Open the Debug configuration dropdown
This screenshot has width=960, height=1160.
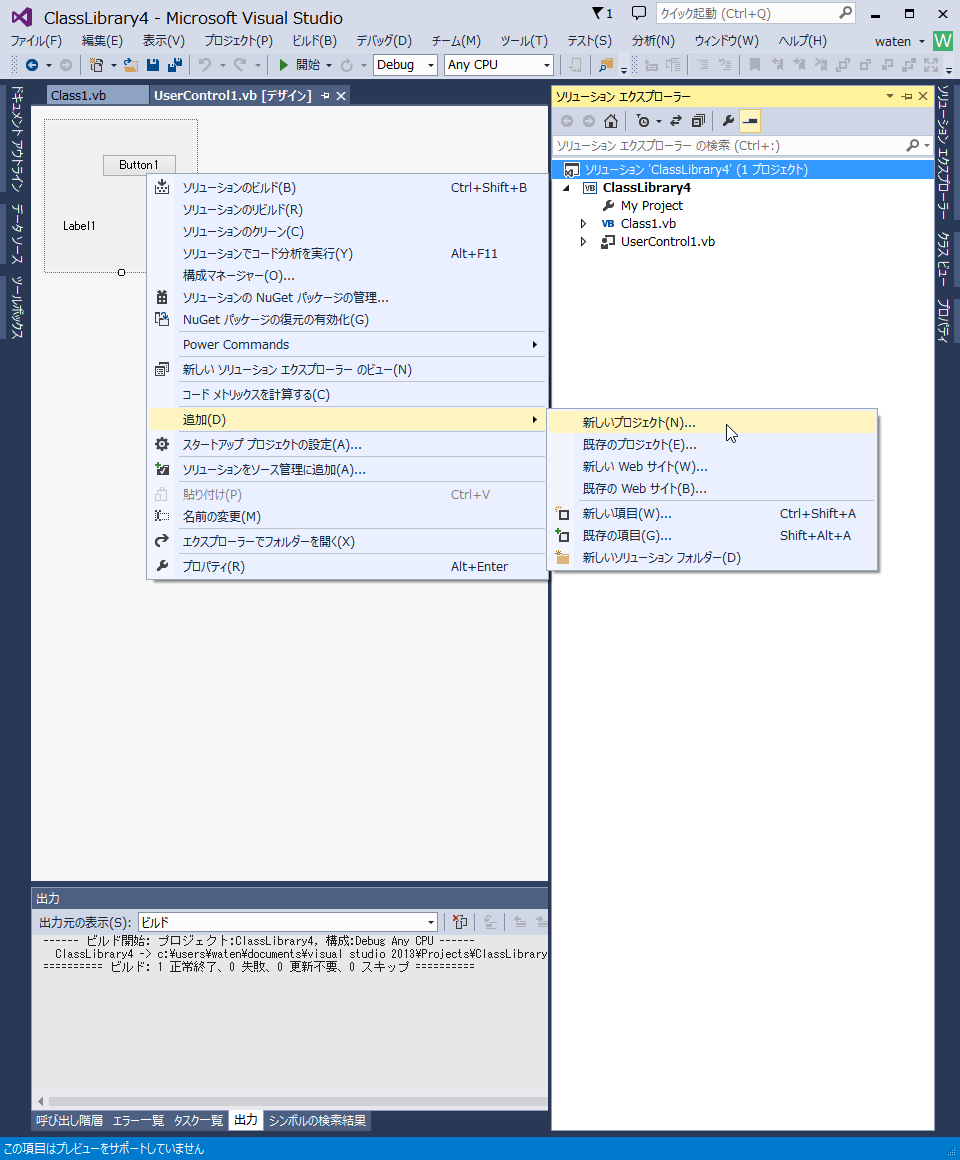point(432,65)
